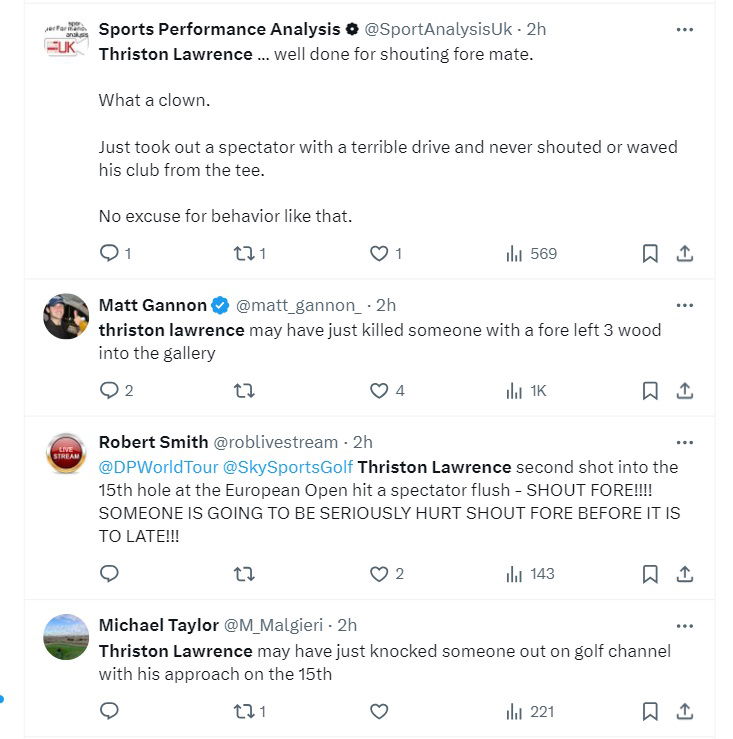Click Matt Gannon's avatar
The width and height of the screenshot is (733, 739).
click(x=67, y=316)
